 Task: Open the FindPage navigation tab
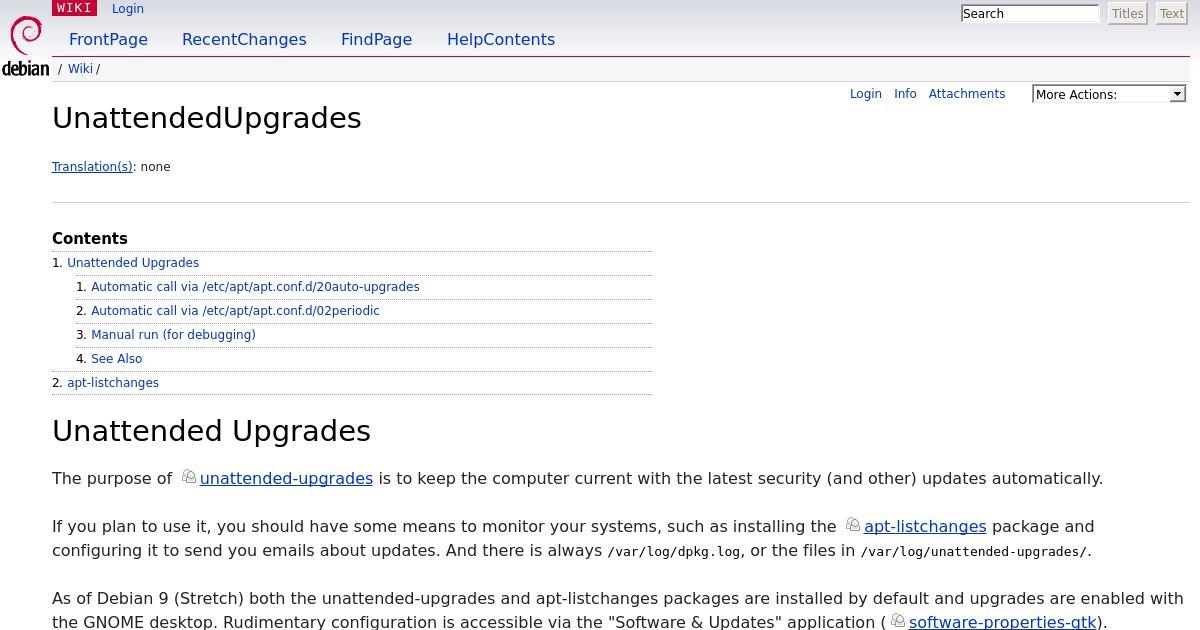376,40
